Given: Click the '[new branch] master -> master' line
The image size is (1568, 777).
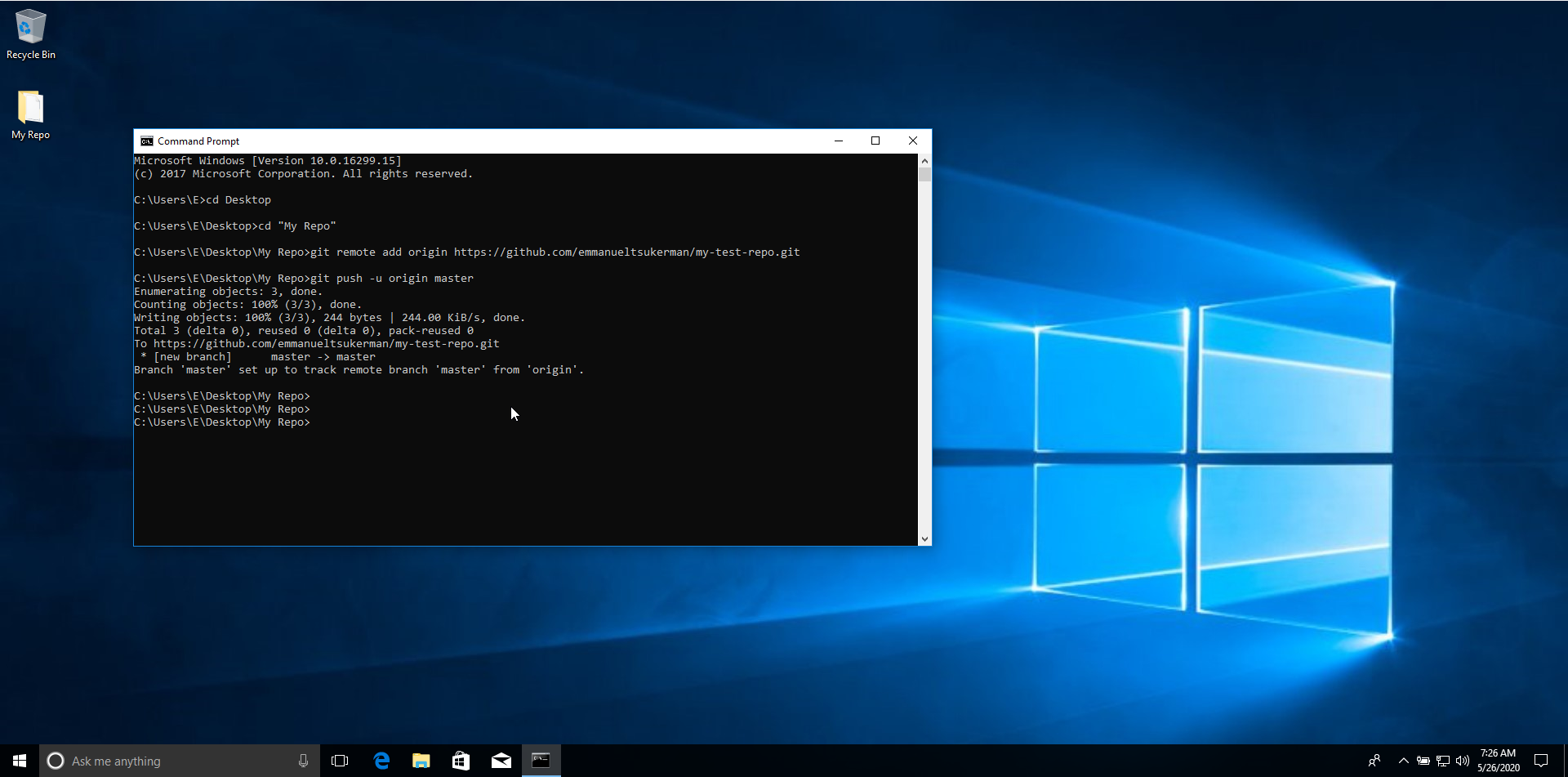Looking at the screenshot, I should click(257, 357).
